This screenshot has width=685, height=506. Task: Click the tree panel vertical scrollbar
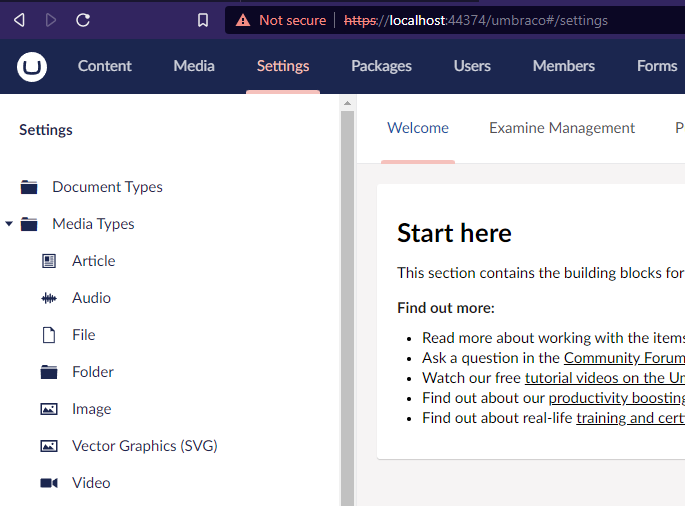click(347, 308)
